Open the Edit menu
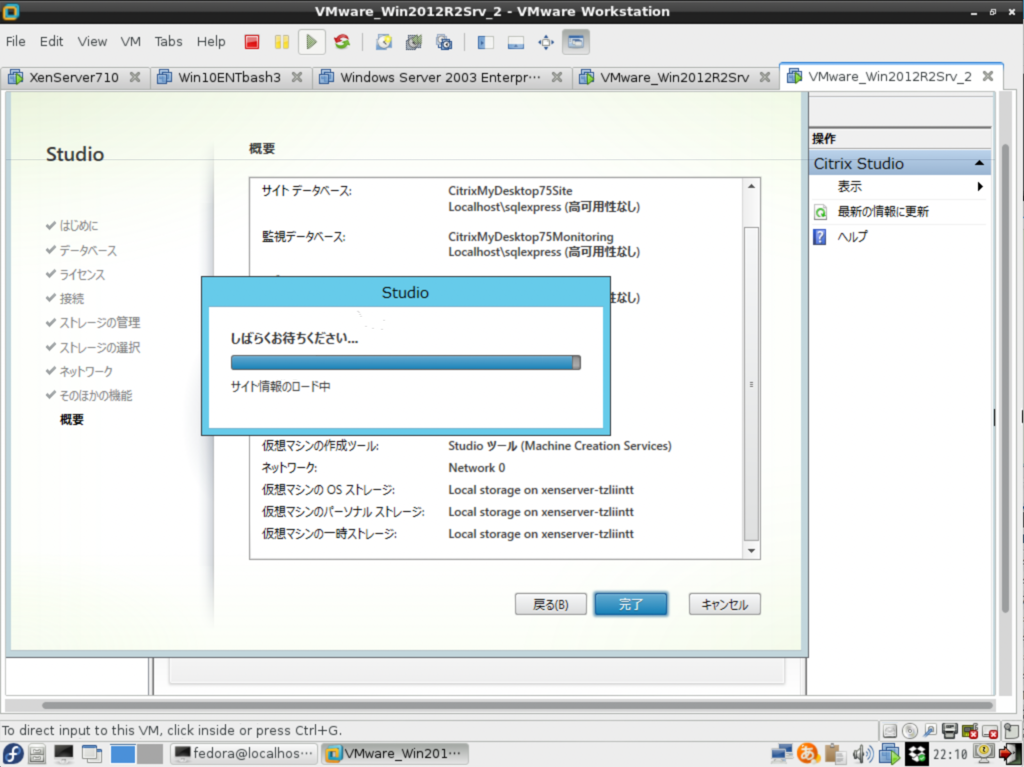Viewport: 1024px width, 767px height. click(x=51, y=41)
